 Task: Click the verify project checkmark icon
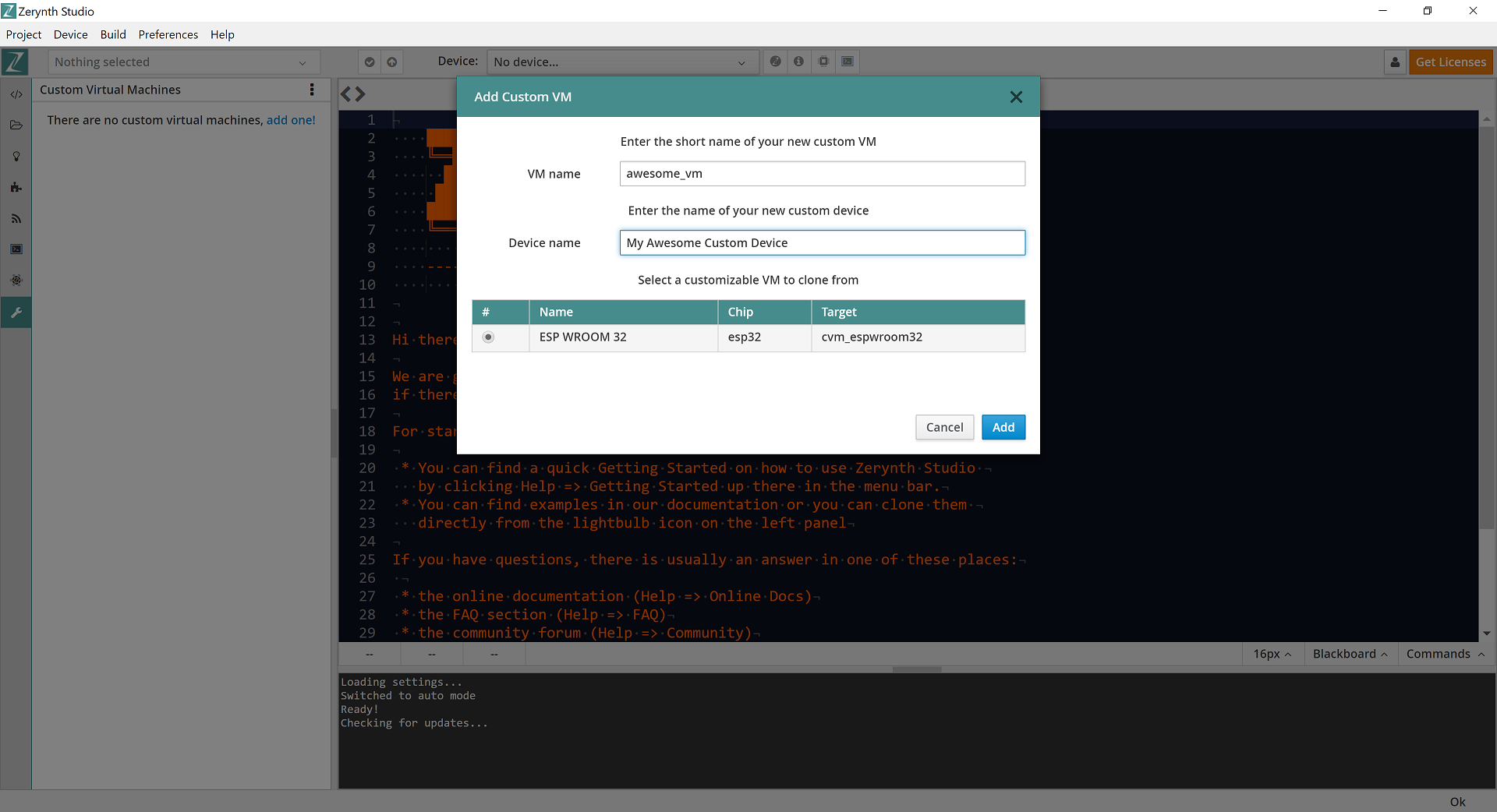[x=370, y=62]
